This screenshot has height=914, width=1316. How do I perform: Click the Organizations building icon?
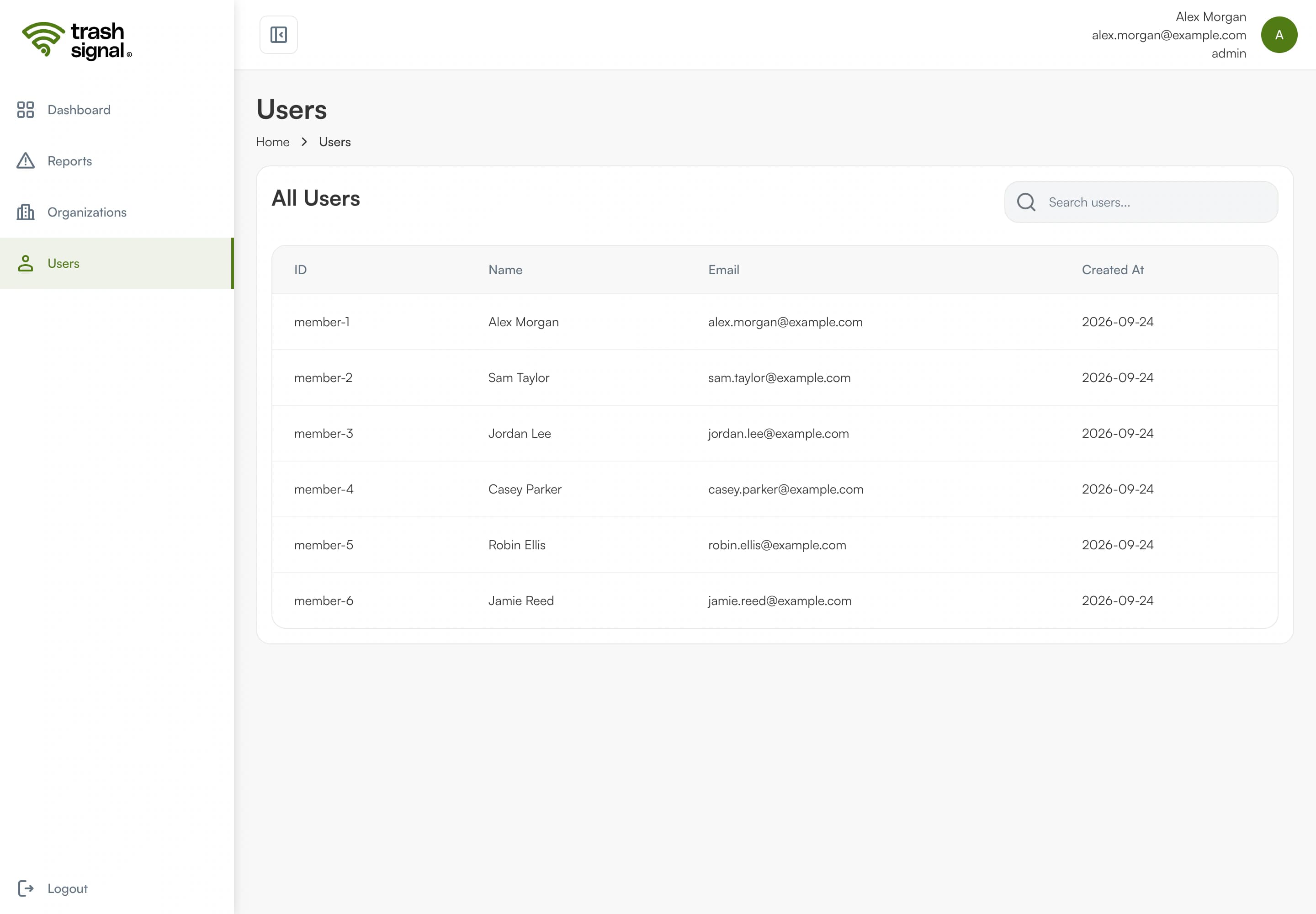[25, 212]
